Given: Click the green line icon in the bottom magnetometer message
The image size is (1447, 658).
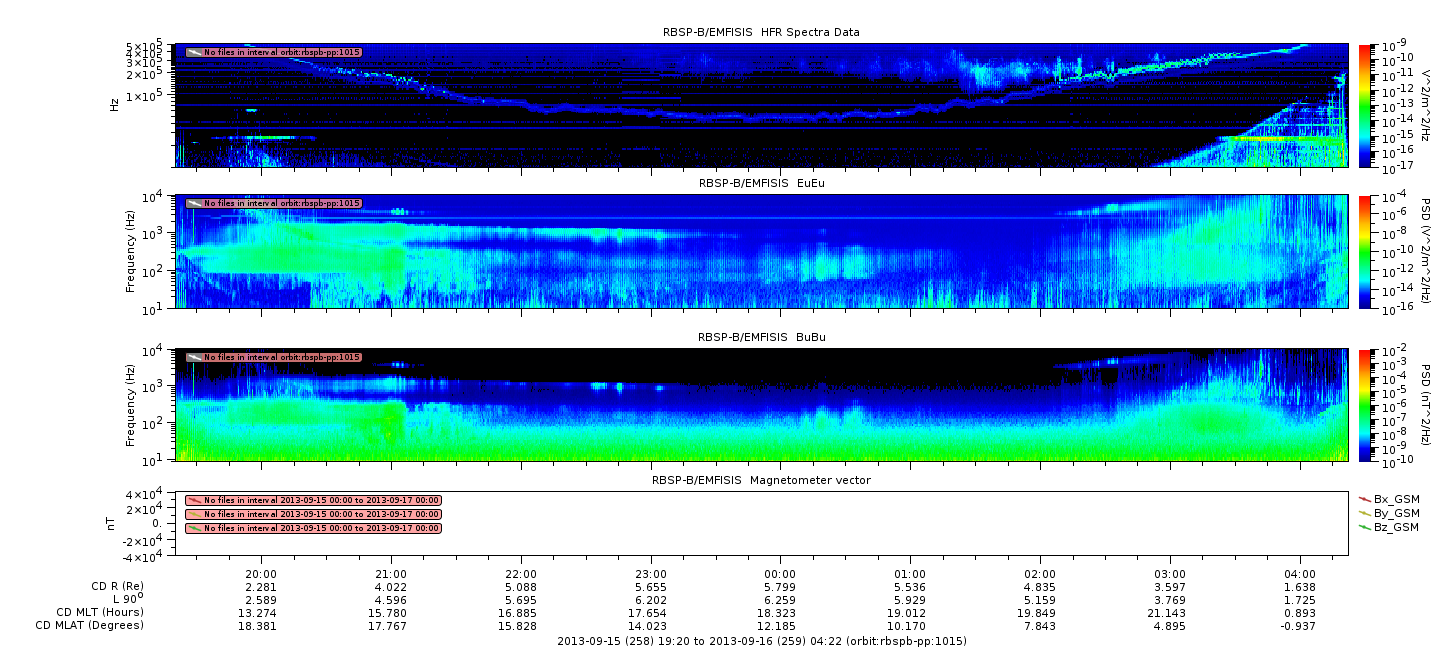Looking at the screenshot, I should tap(194, 528).
